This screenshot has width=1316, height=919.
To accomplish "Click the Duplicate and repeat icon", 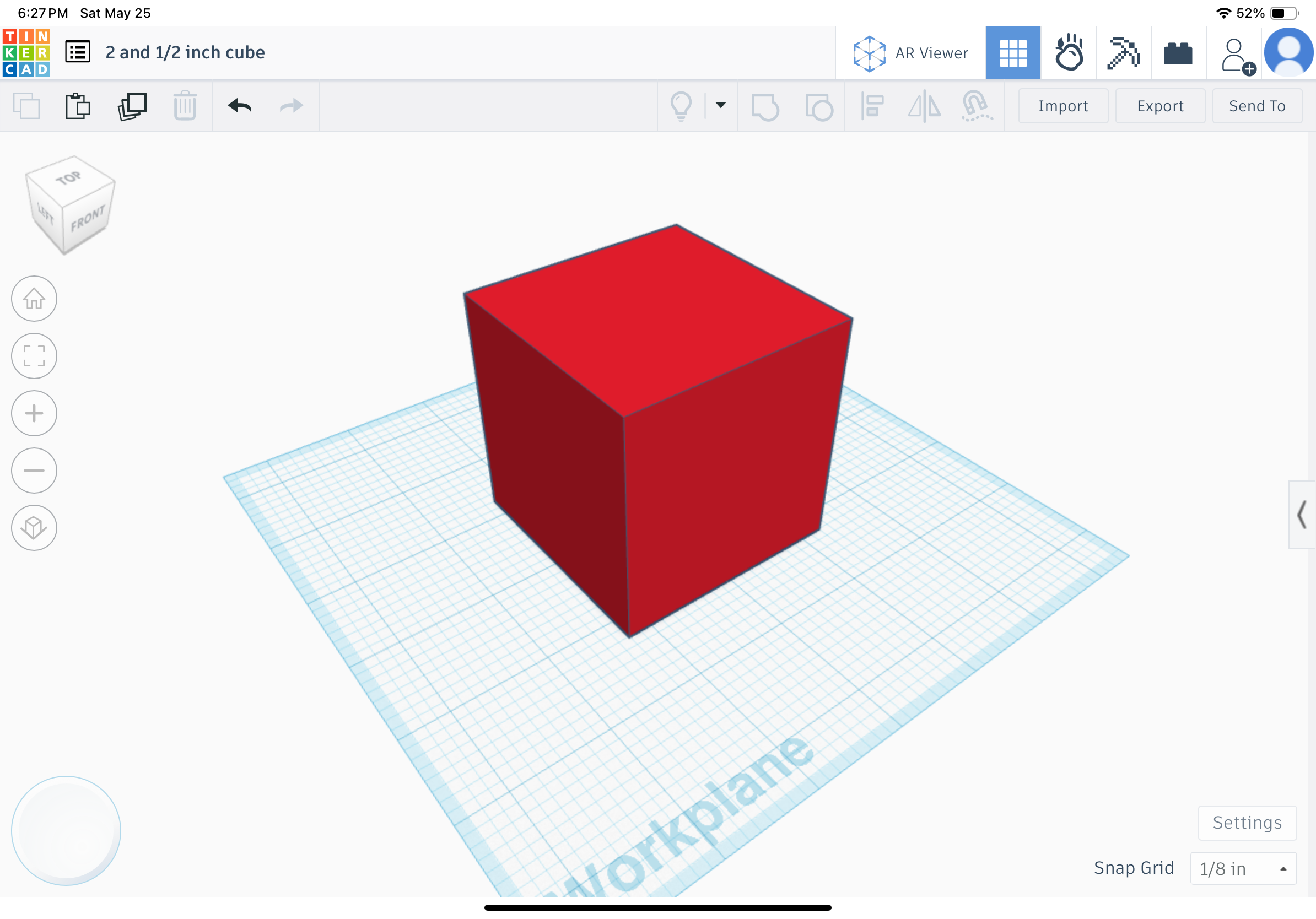I will pyautogui.click(x=132, y=106).
